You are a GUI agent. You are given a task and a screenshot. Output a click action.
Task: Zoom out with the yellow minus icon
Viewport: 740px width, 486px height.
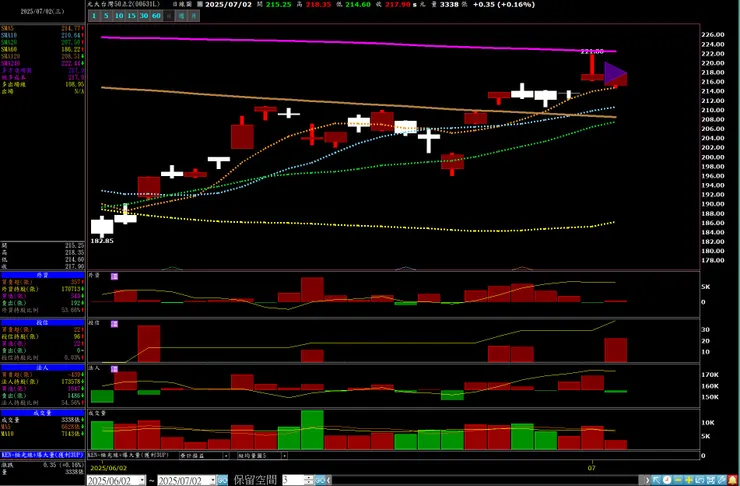coord(678,480)
